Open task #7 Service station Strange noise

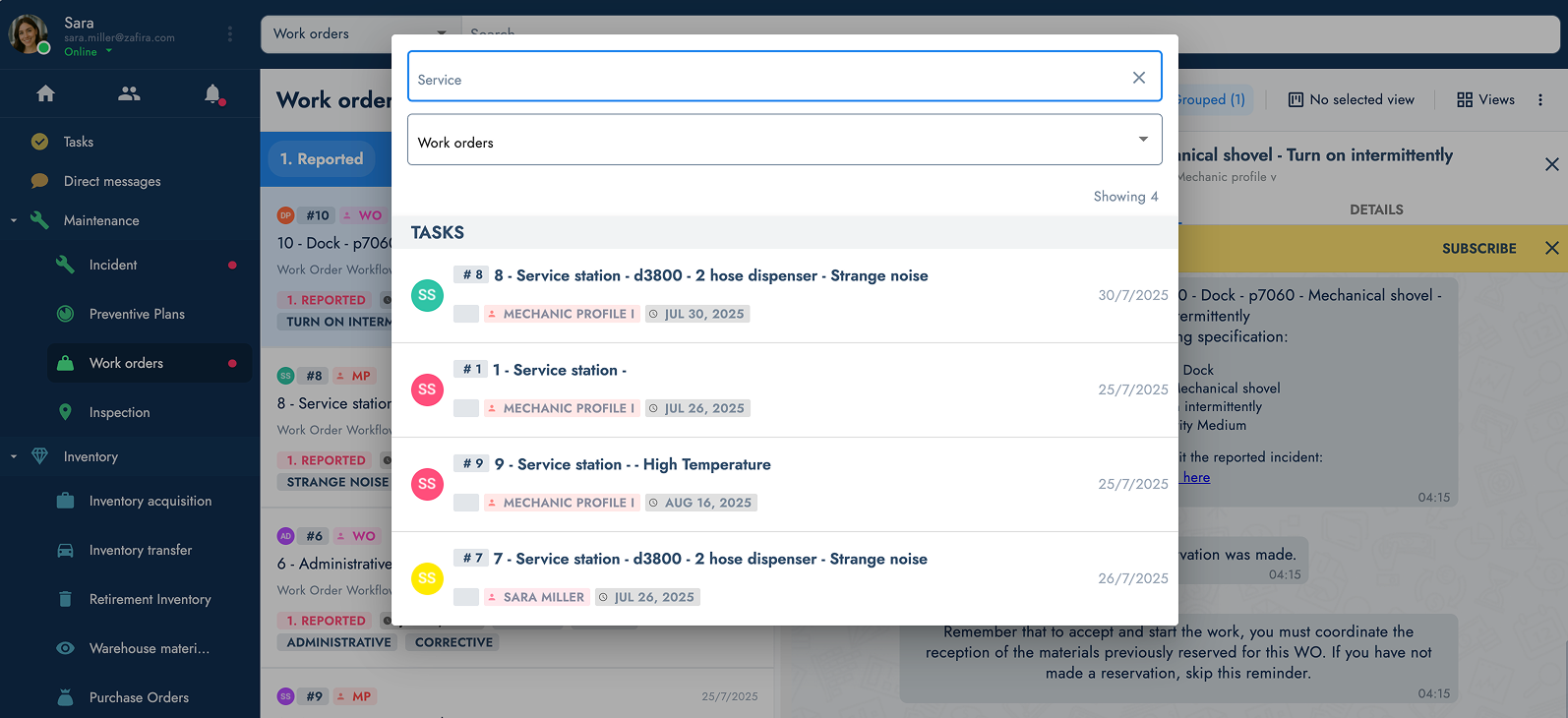785,578
